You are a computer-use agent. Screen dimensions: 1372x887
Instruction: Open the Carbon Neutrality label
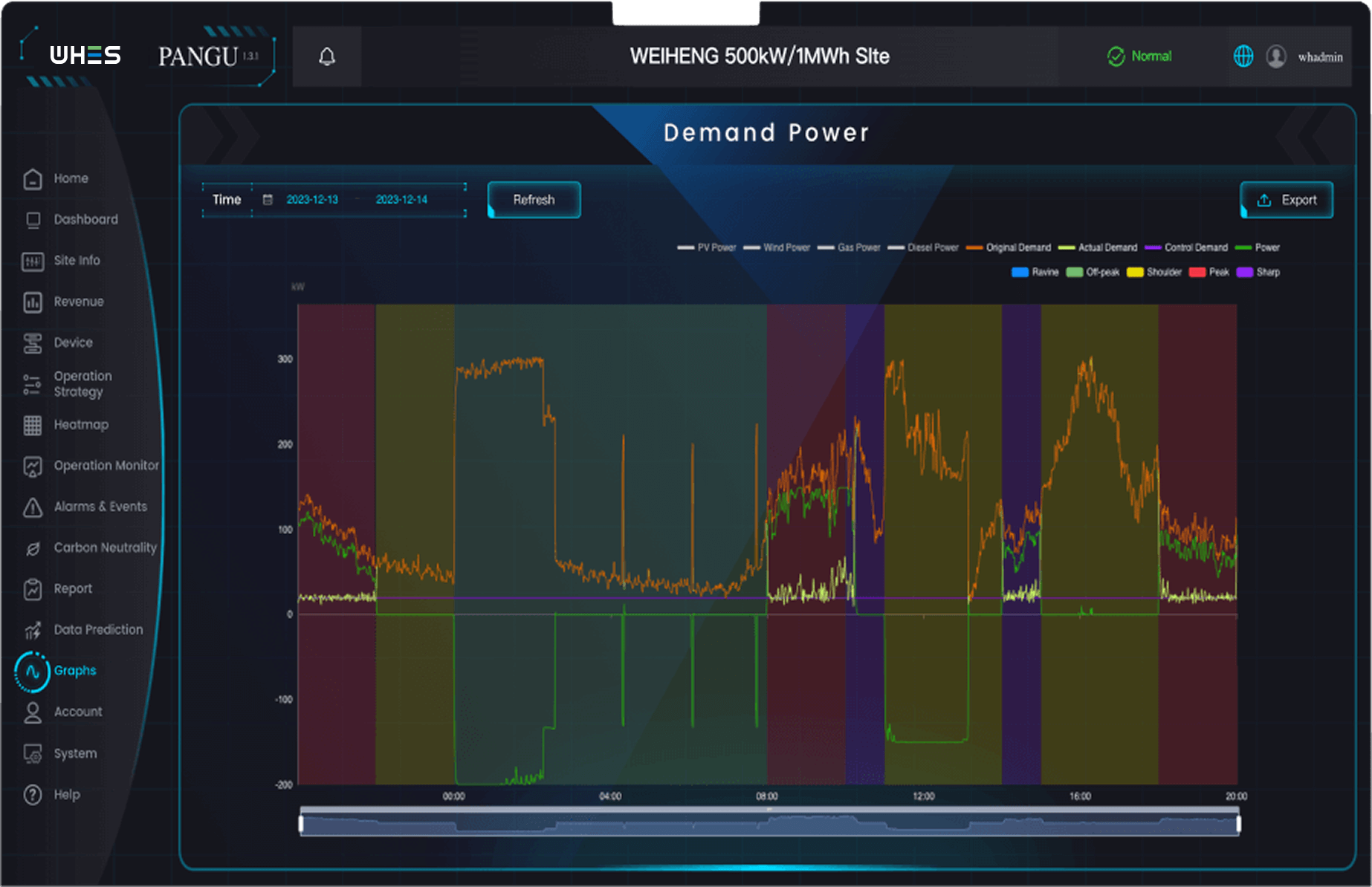tap(105, 548)
